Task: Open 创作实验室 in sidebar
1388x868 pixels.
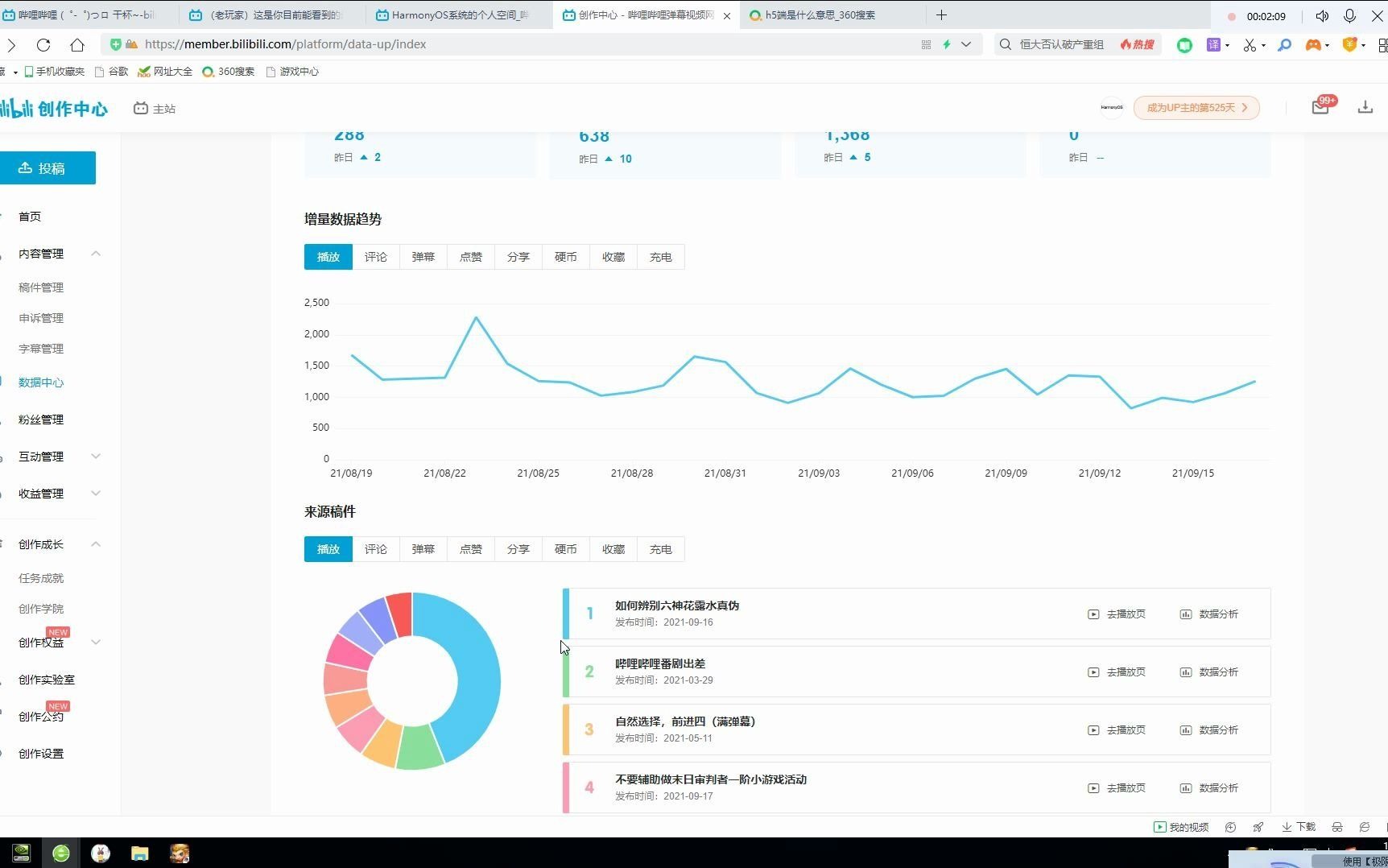Action: 47,680
